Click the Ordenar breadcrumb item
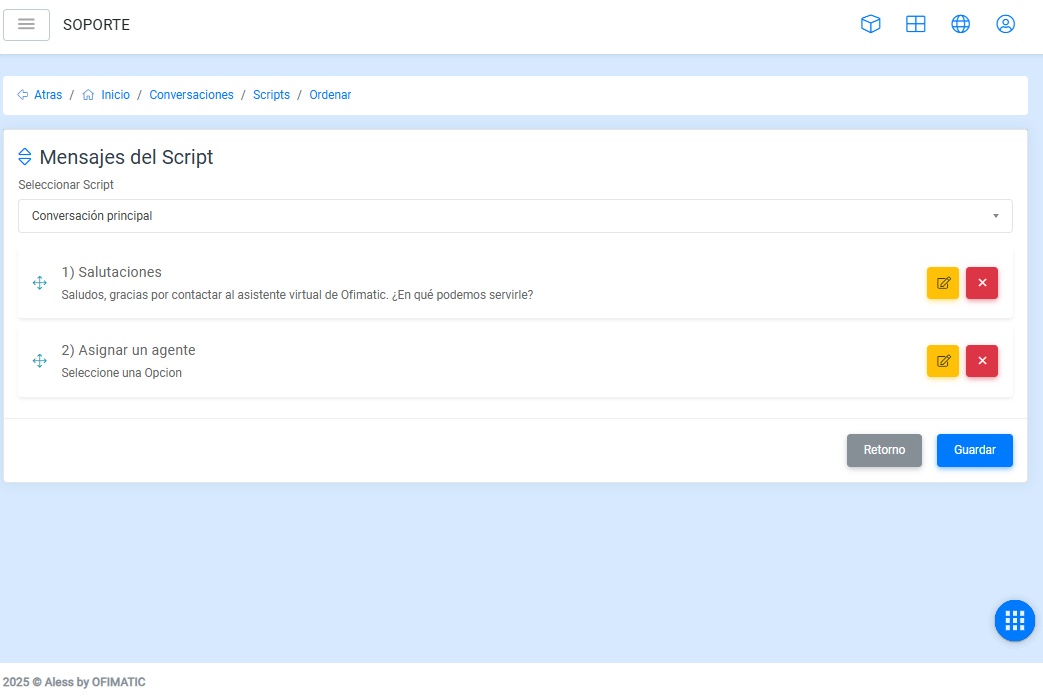 (x=330, y=95)
